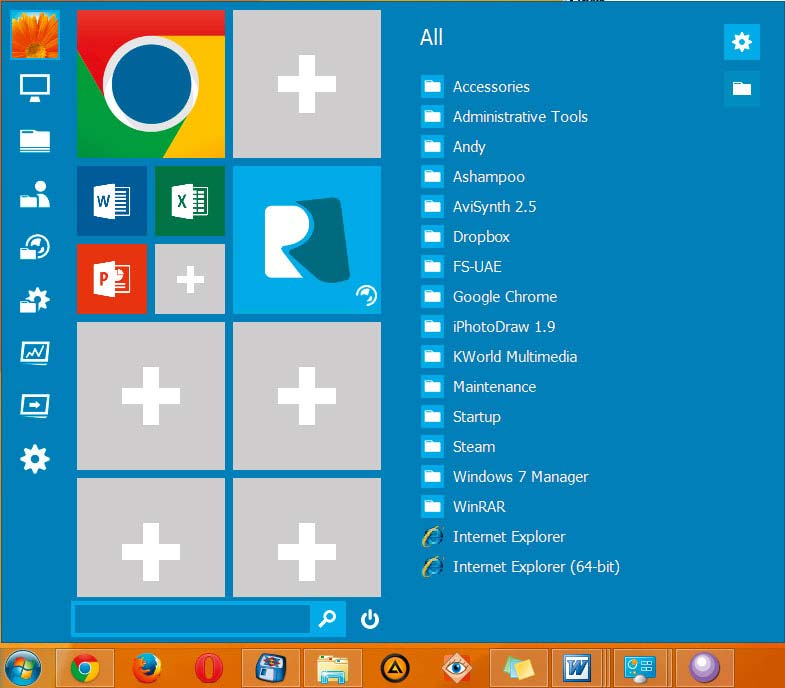
Task: Open the folder-with-gear sidebar icon
Action: pyautogui.click(x=35, y=300)
